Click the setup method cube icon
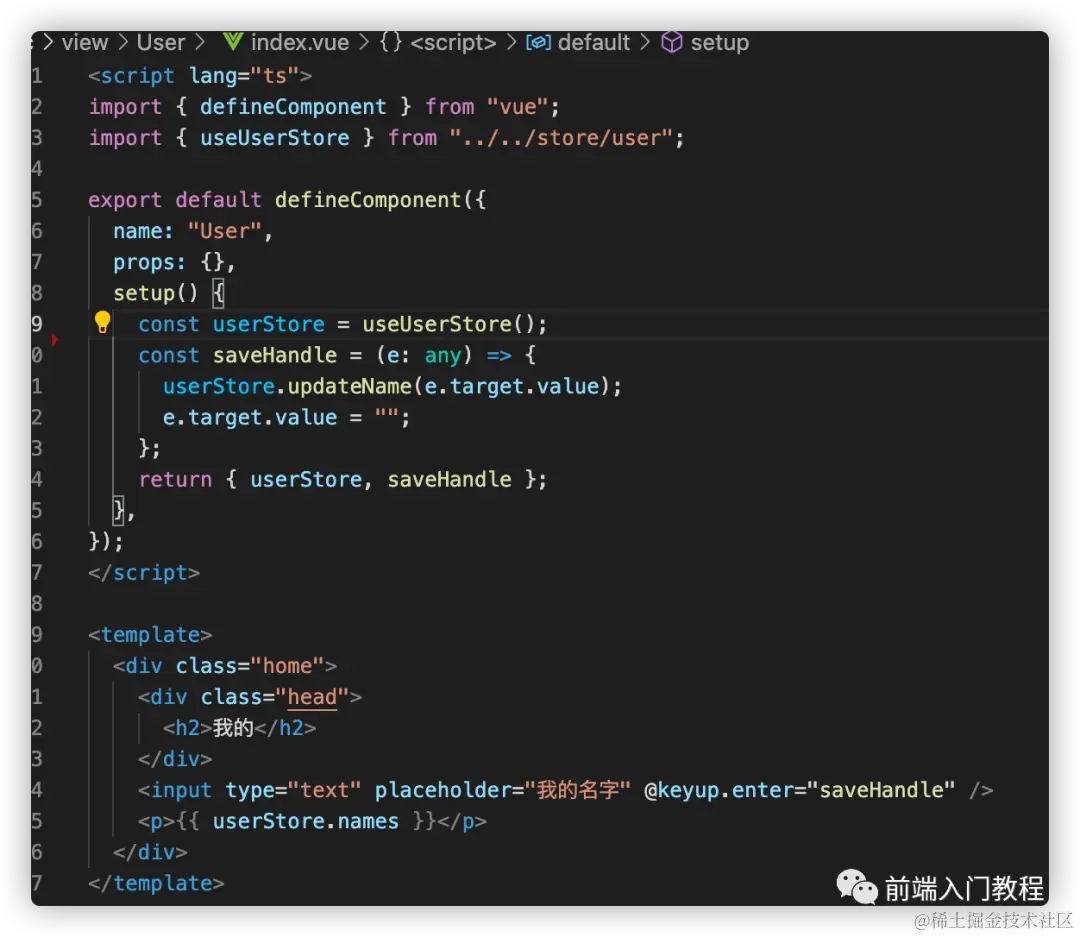Screen dimensions: 1080x937 [672, 43]
